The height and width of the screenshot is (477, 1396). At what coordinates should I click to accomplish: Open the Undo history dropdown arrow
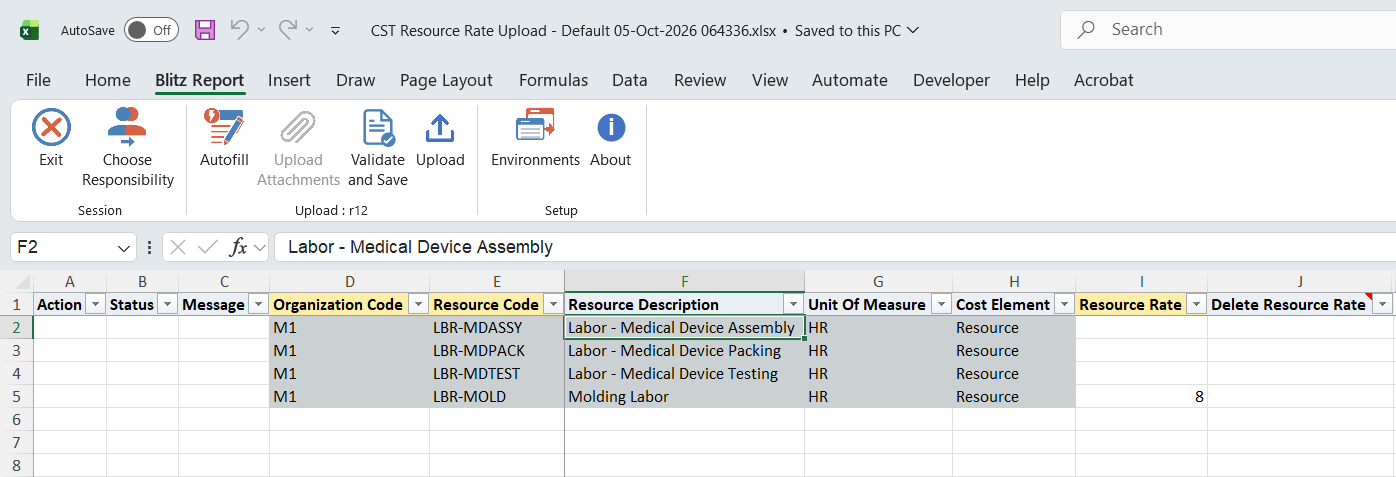(261, 30)
